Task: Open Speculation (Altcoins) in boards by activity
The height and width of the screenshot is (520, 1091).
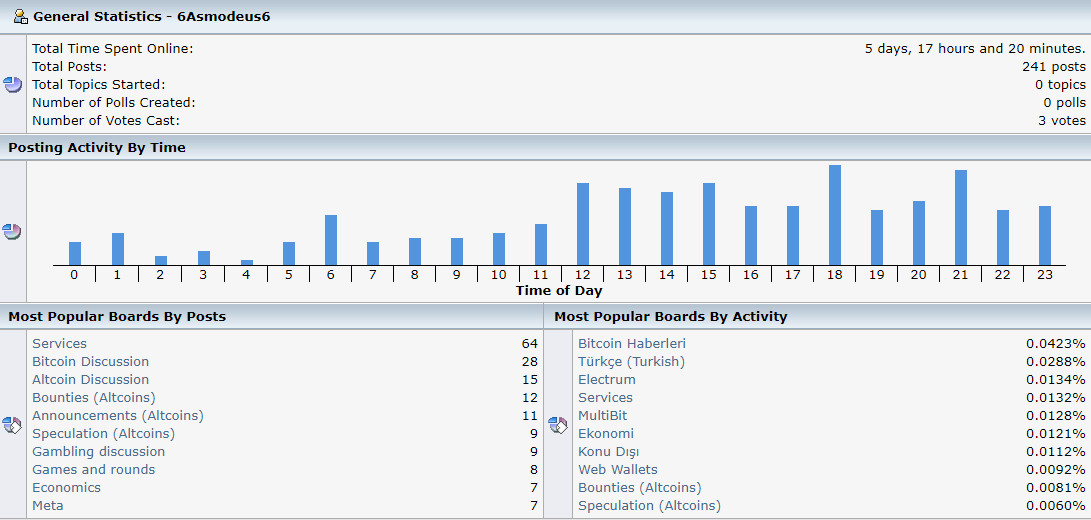Action: pyautogui.click(x=650, y=505)
